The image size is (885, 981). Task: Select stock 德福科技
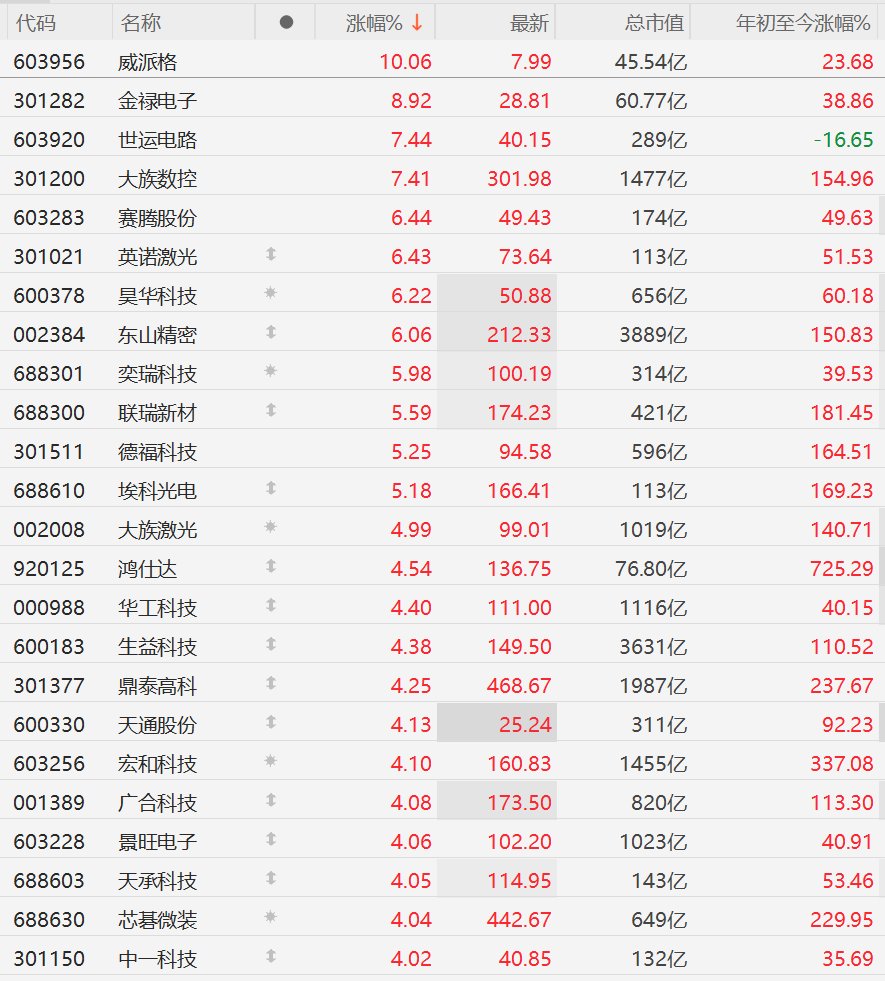click(158, 452)
